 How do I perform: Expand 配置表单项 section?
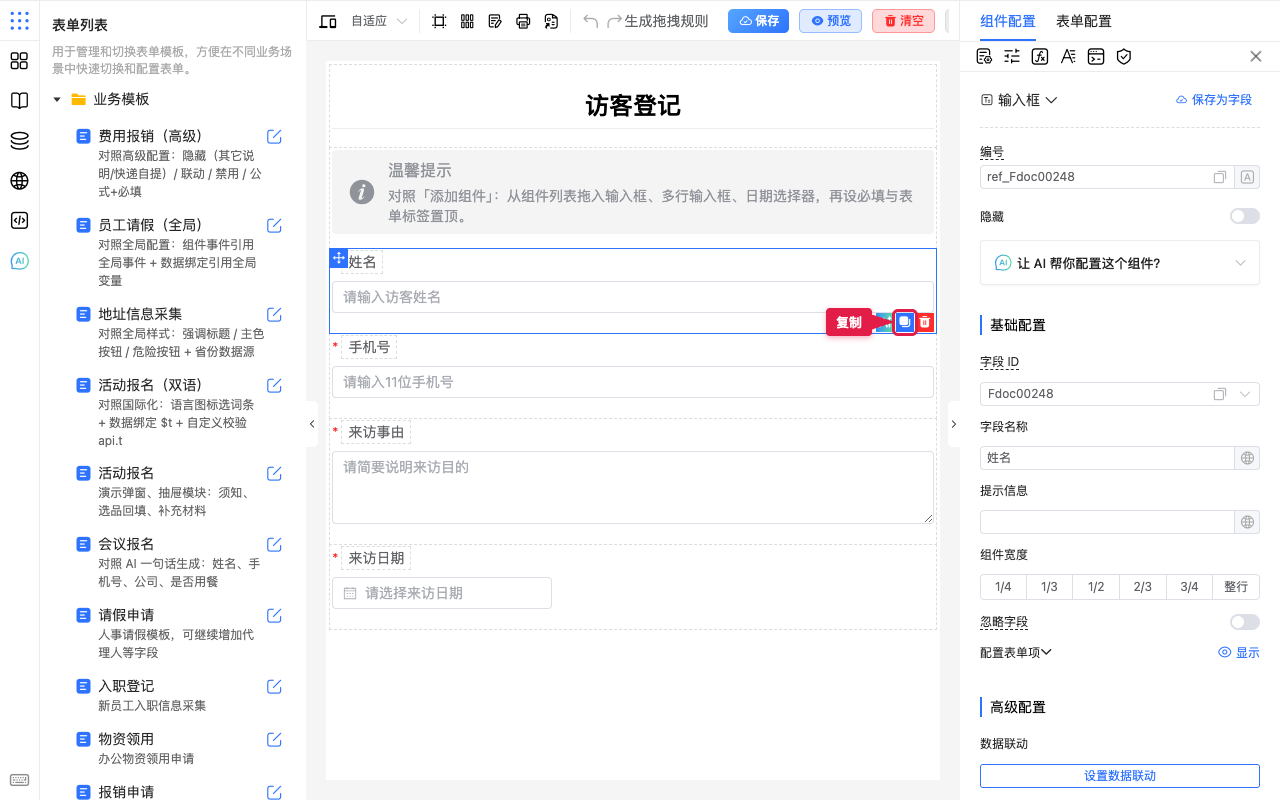point(1016,652)
